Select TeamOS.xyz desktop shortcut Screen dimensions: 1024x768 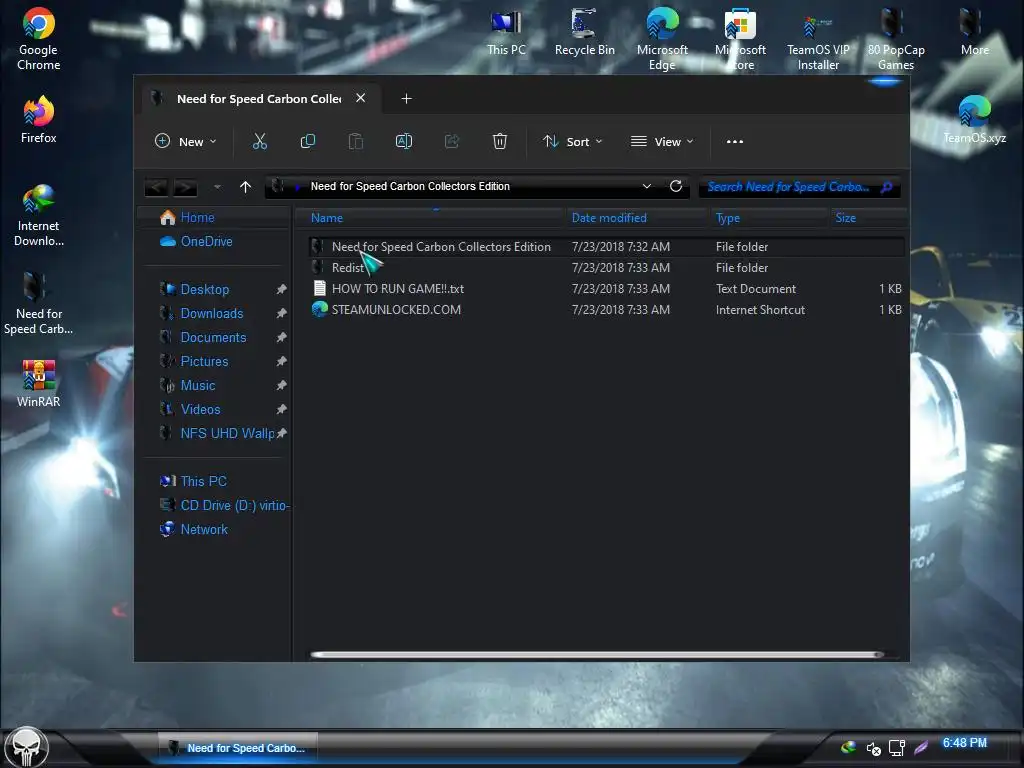974,120
